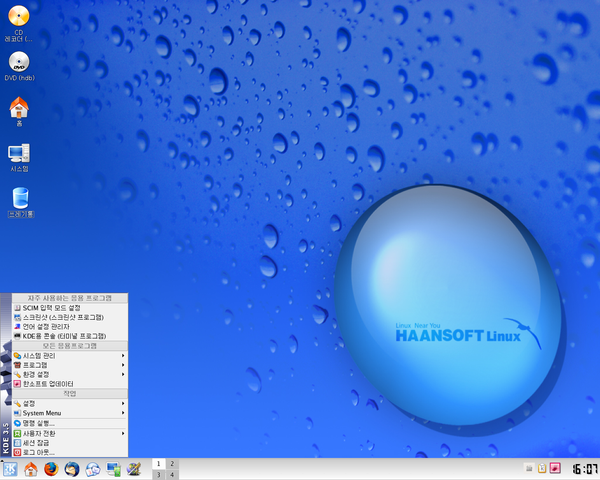This screenshot has height=480, width=600.
Task: Click the Klipper clipboard tray icon
Action: pyautogui.click(x=542, y=468)
